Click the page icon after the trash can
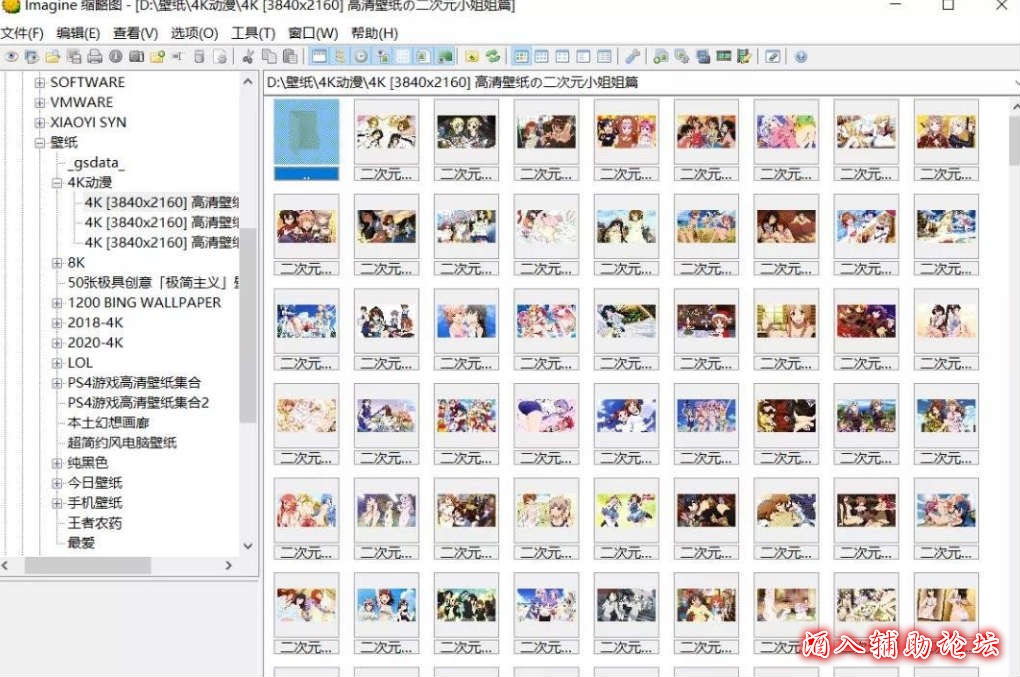The image size is (1020, 677). coord(220,57)
